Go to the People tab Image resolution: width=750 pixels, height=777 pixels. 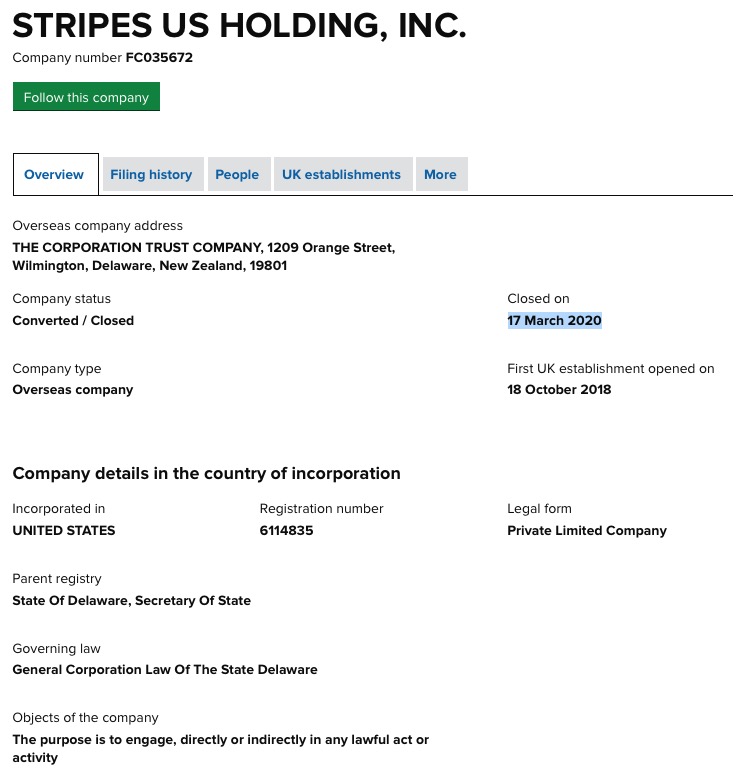coord(237,174)
